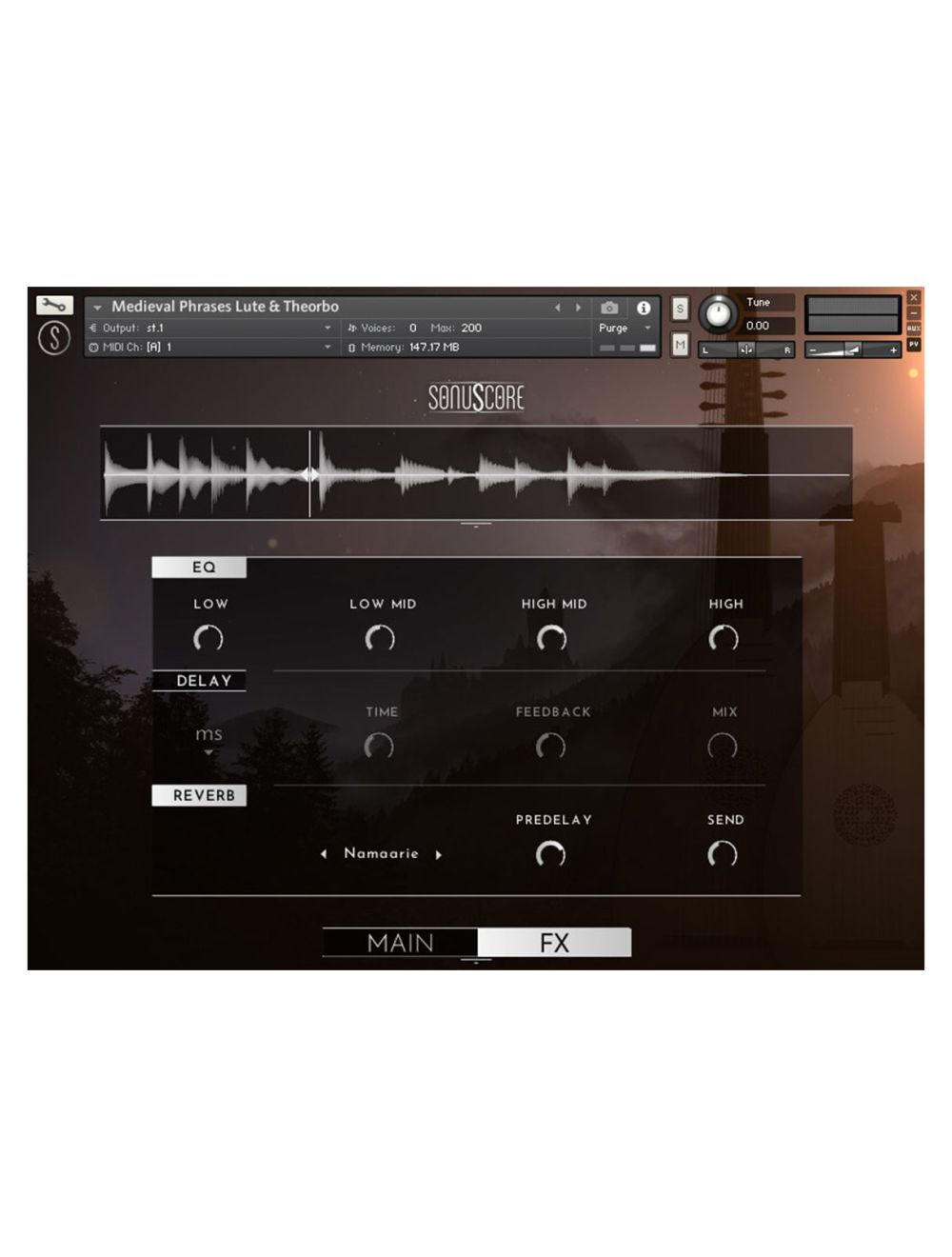Open the Purge dropdown menu
Image resolution: width=952 pixels, height=1257 pixels.
point(625,328)
